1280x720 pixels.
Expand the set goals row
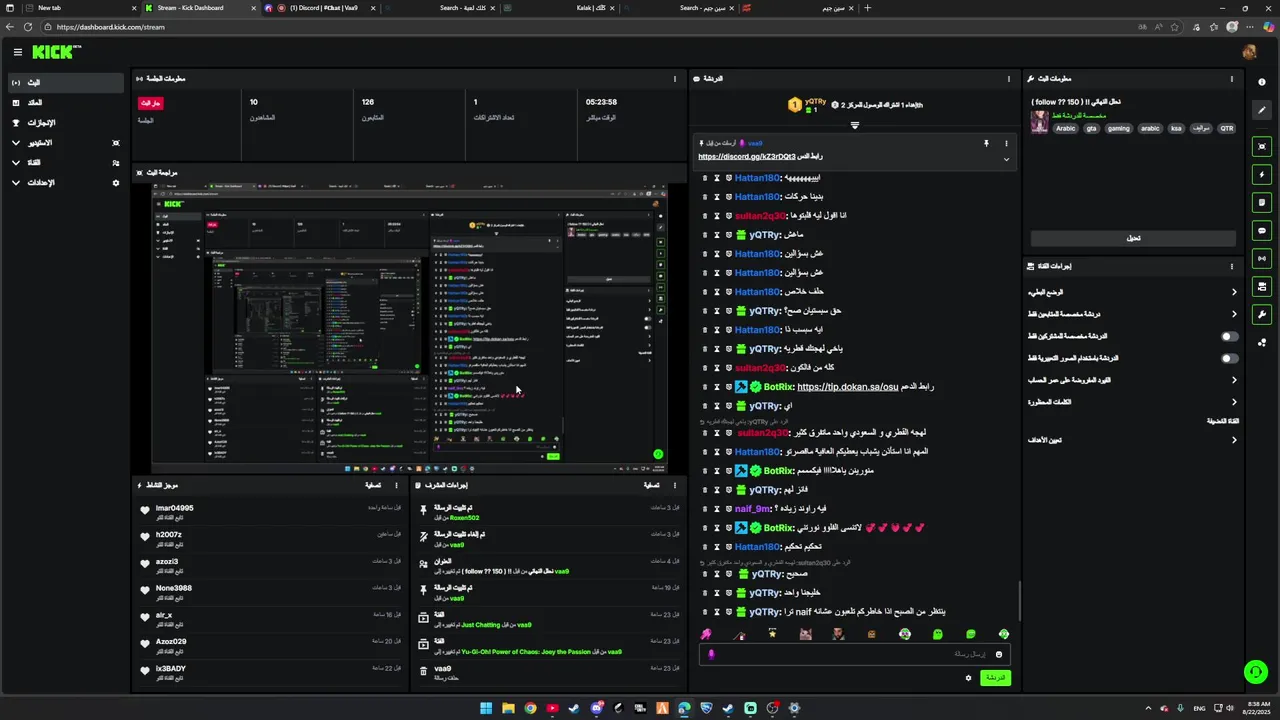pos(1132,440)
